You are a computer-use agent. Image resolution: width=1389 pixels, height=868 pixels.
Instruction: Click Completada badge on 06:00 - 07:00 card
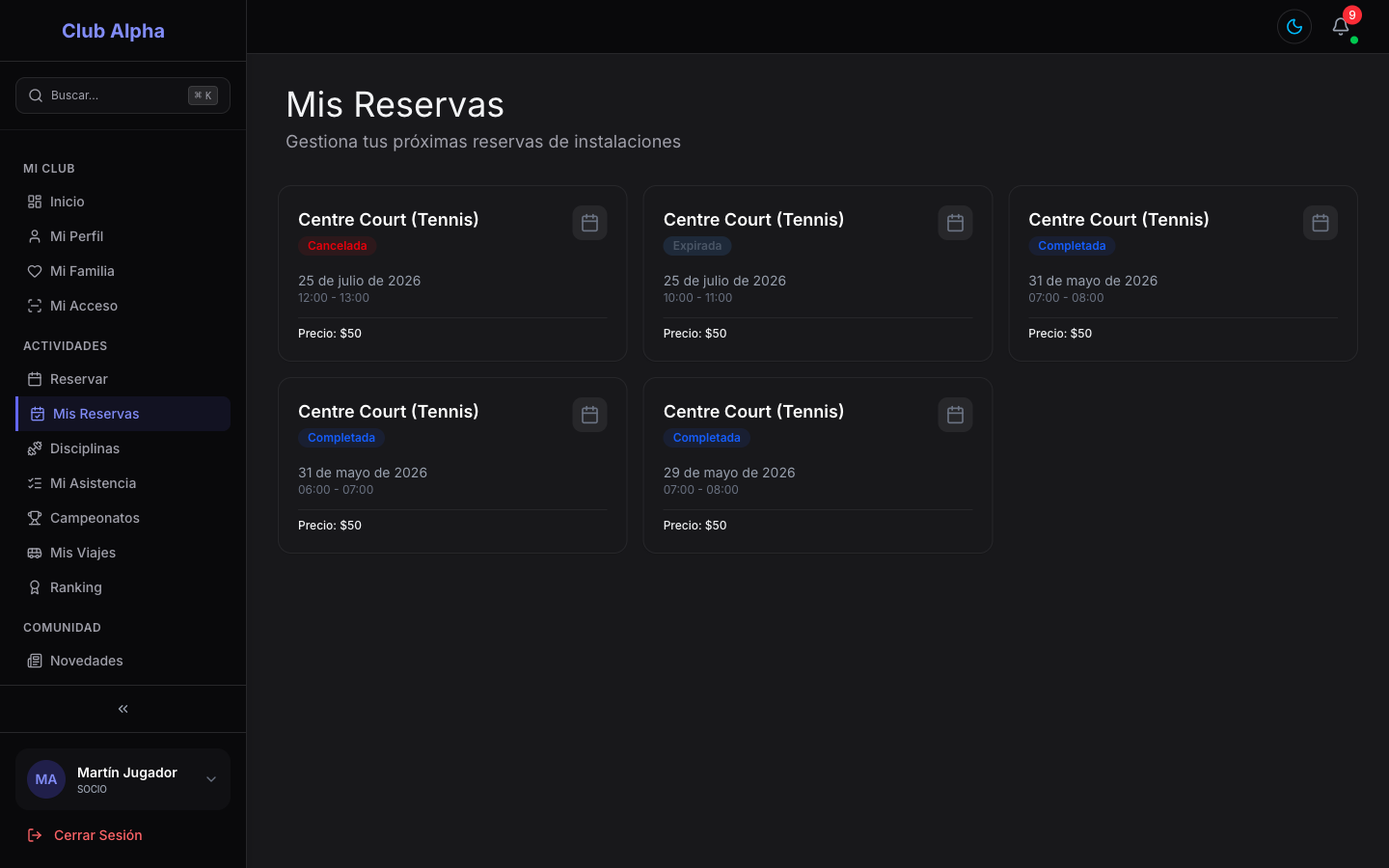point(341,438)
